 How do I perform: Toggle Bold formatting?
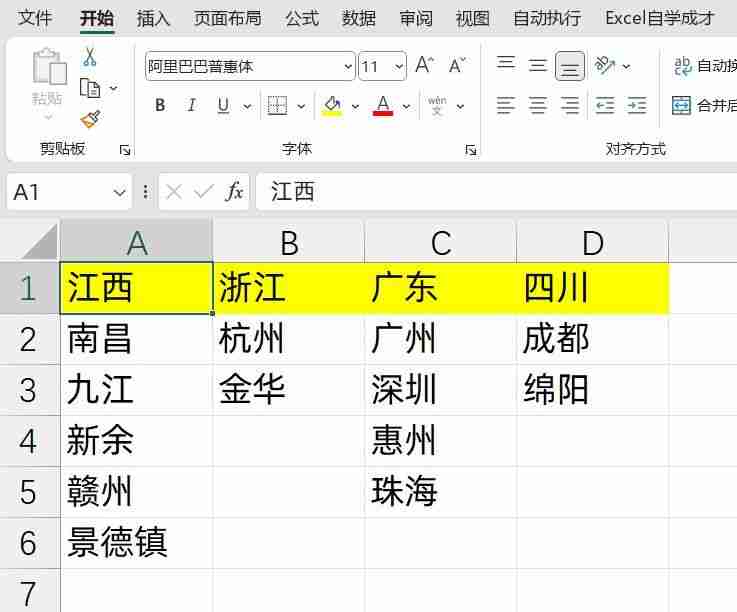(x=160, y=105)
